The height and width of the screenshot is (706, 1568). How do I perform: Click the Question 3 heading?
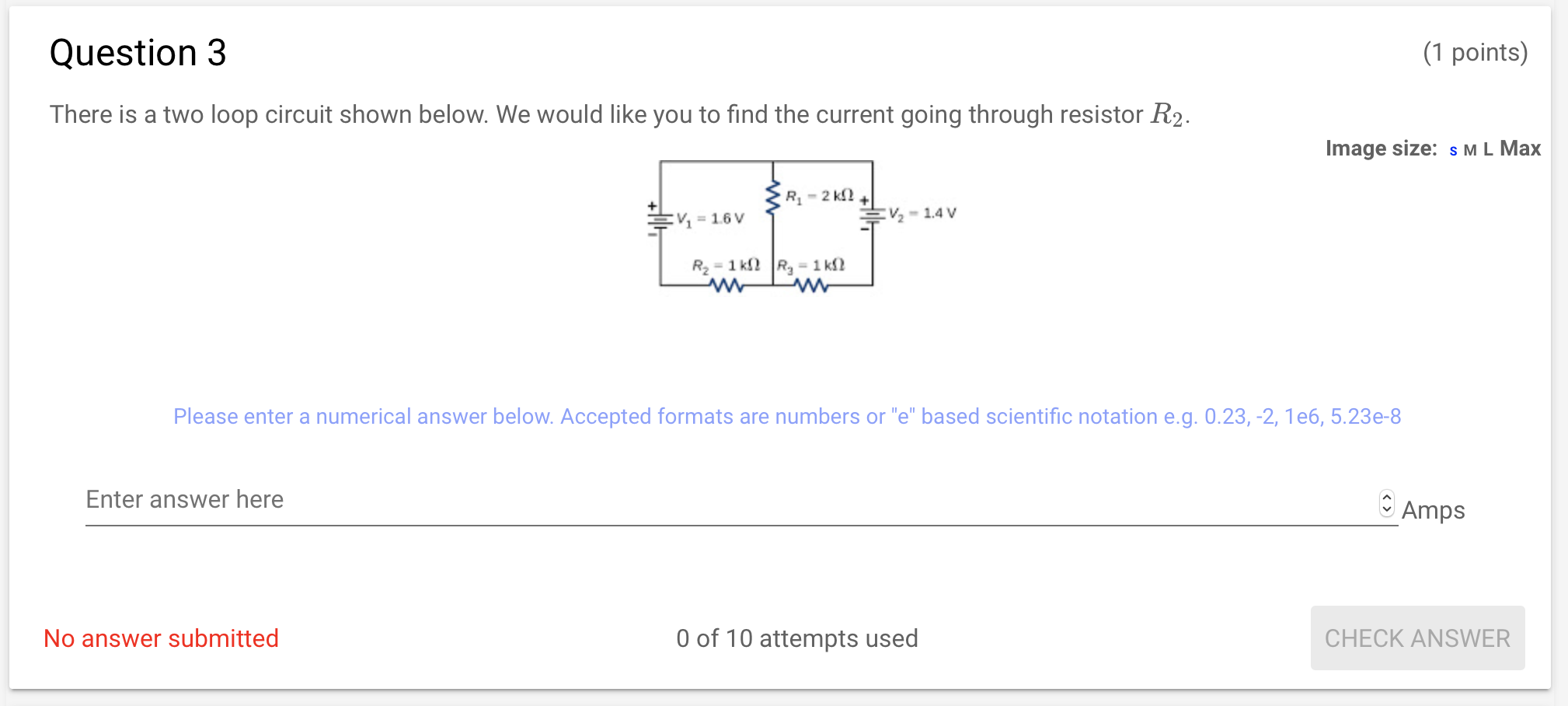[x=137, y=52]
